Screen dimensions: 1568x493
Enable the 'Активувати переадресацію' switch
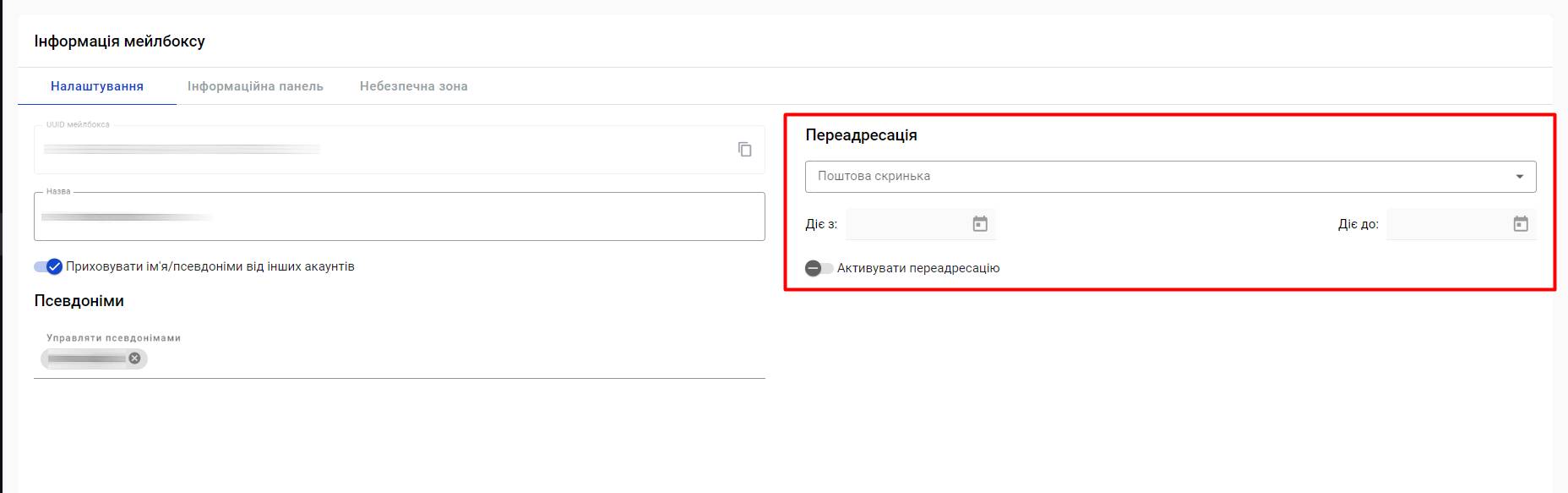click(819, 268)
